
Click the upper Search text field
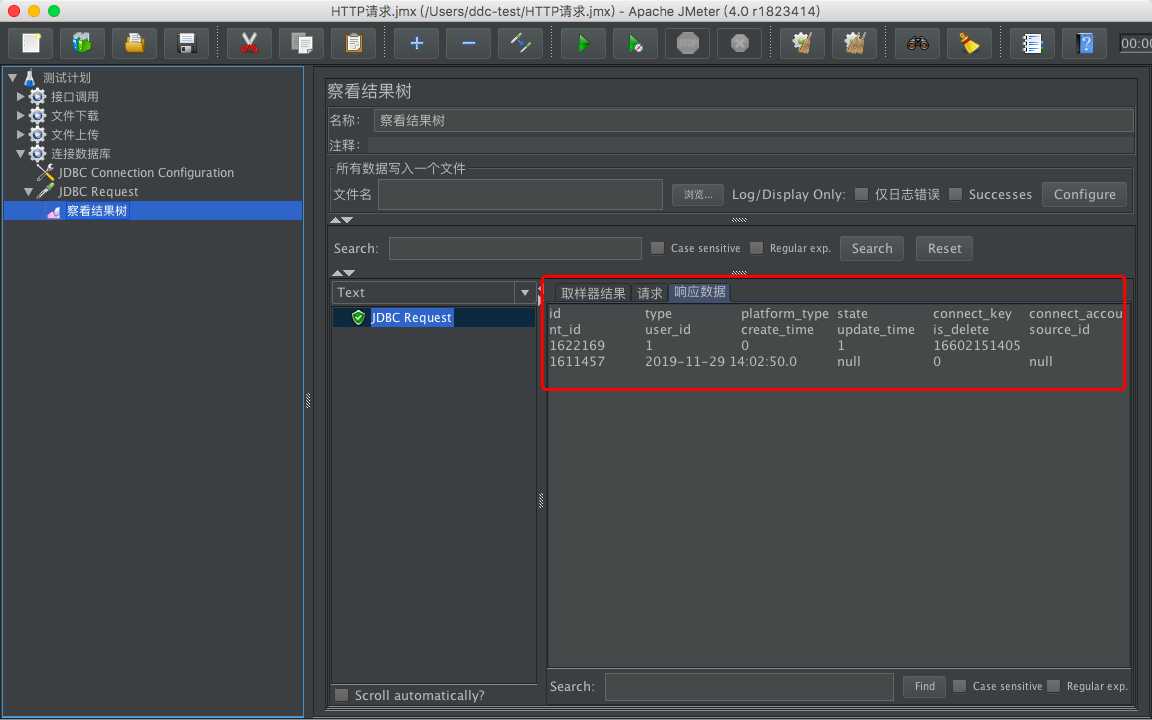[x=515, y=248]
